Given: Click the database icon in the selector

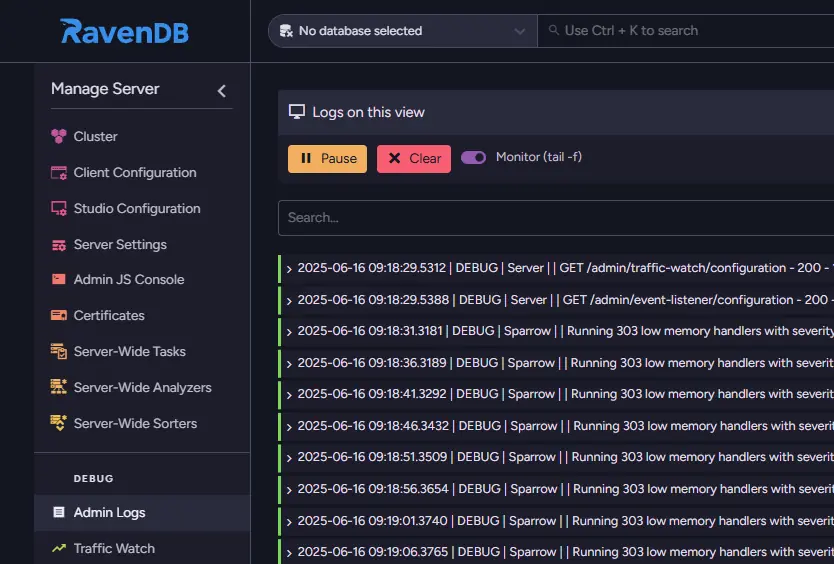Looking at the screenshot, I should point(286,31).
